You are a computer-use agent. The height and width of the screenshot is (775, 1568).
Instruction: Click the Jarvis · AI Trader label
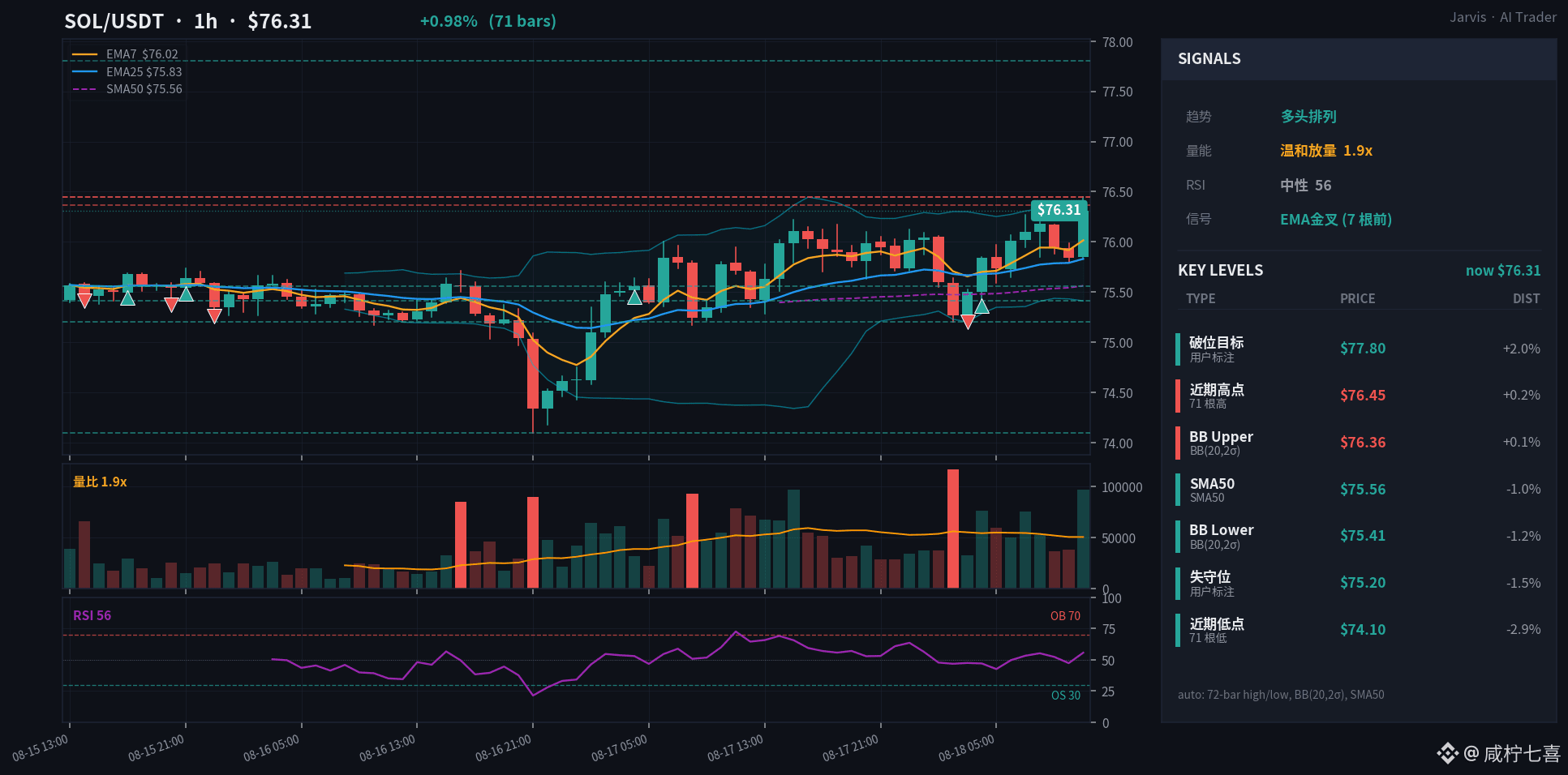1503,17
